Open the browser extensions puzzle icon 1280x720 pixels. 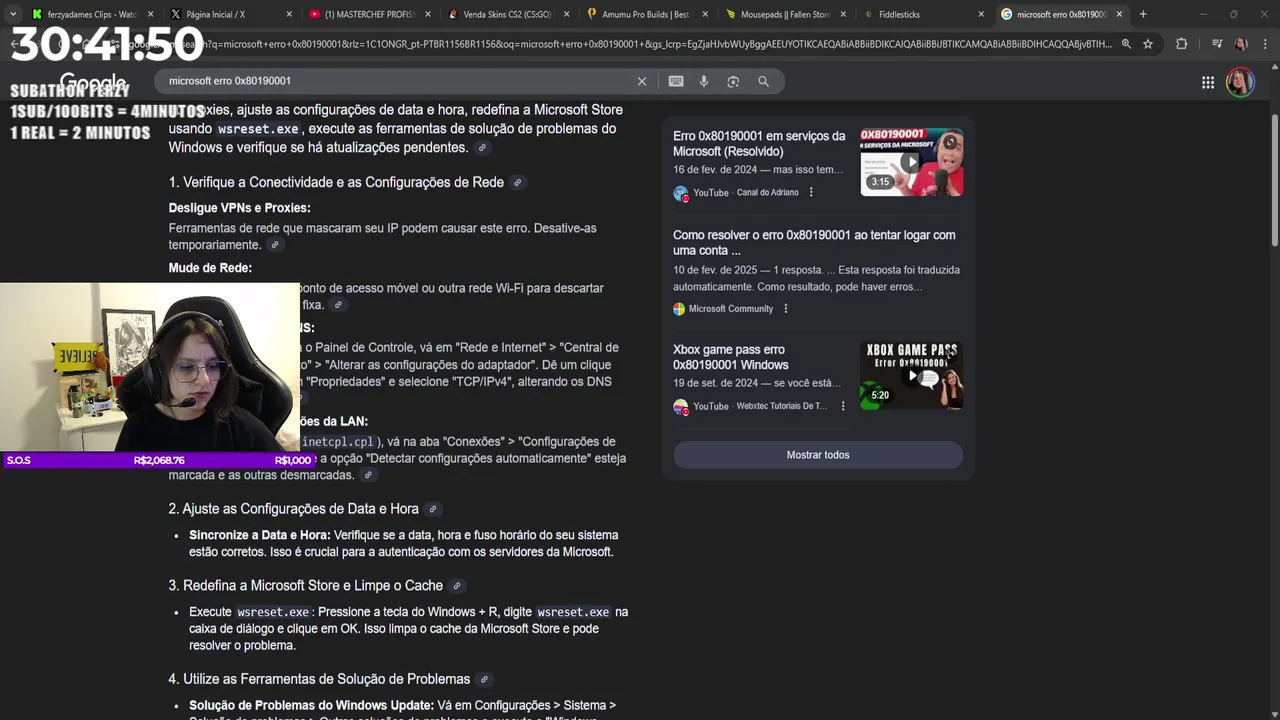[1182, 44]
